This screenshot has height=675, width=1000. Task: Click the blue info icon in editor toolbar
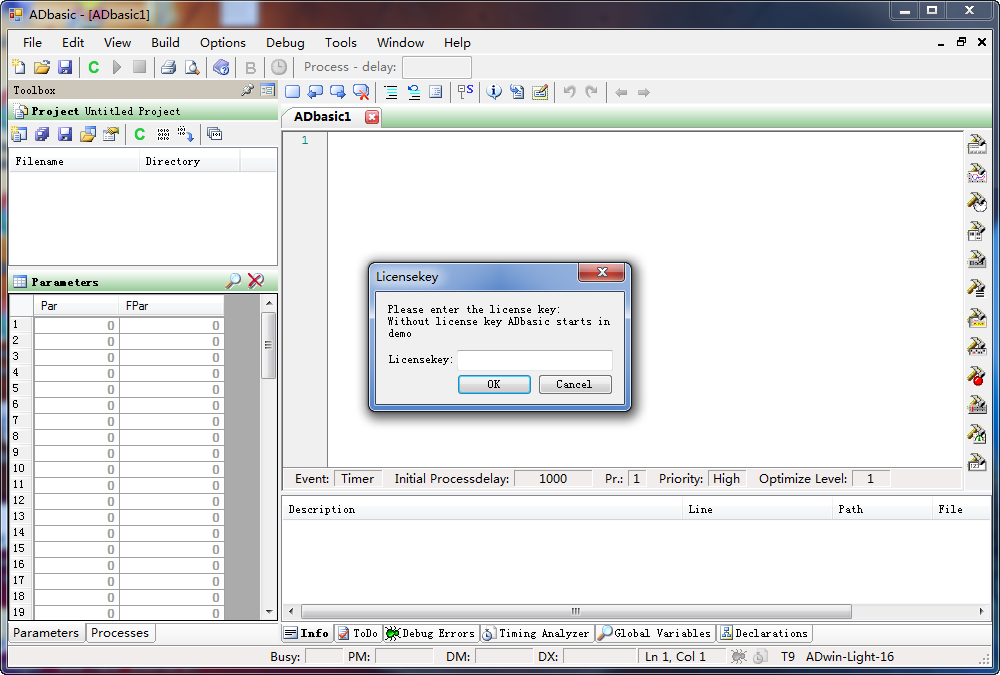point(494,92)
